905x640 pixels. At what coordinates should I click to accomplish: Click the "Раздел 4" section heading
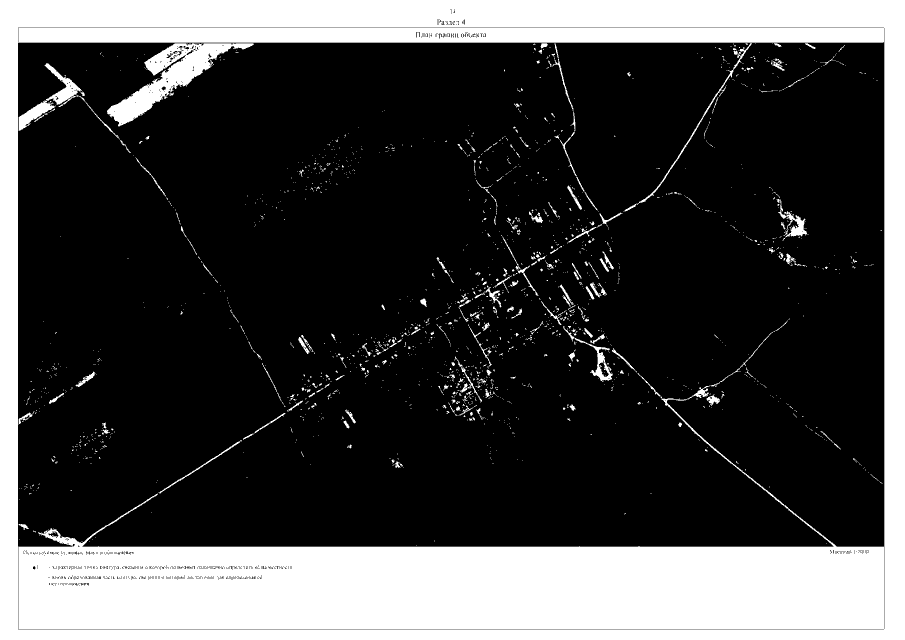(x=452, y=21)
